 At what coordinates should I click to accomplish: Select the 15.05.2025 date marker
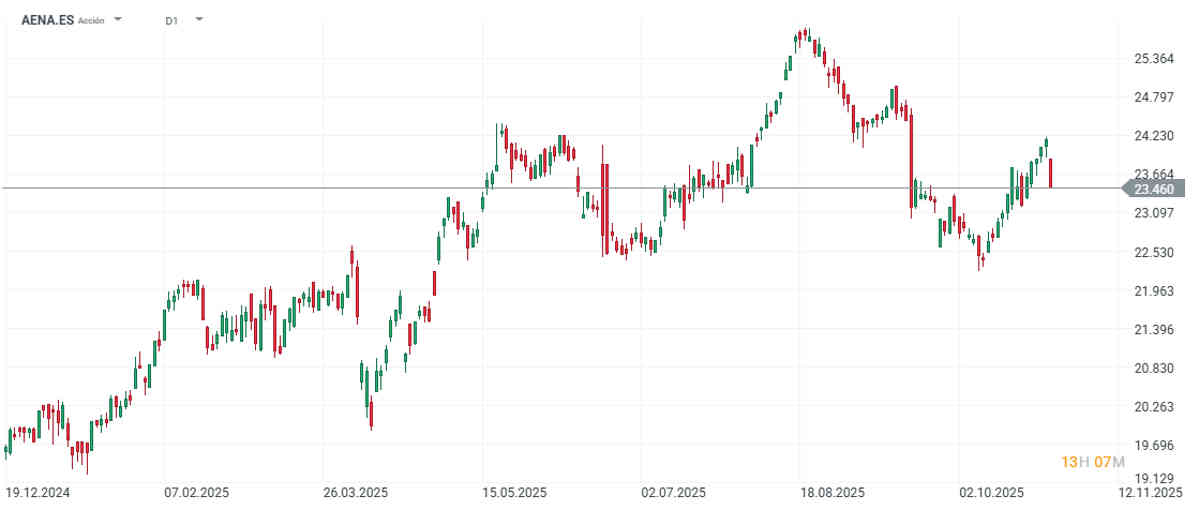pos(515,492)
